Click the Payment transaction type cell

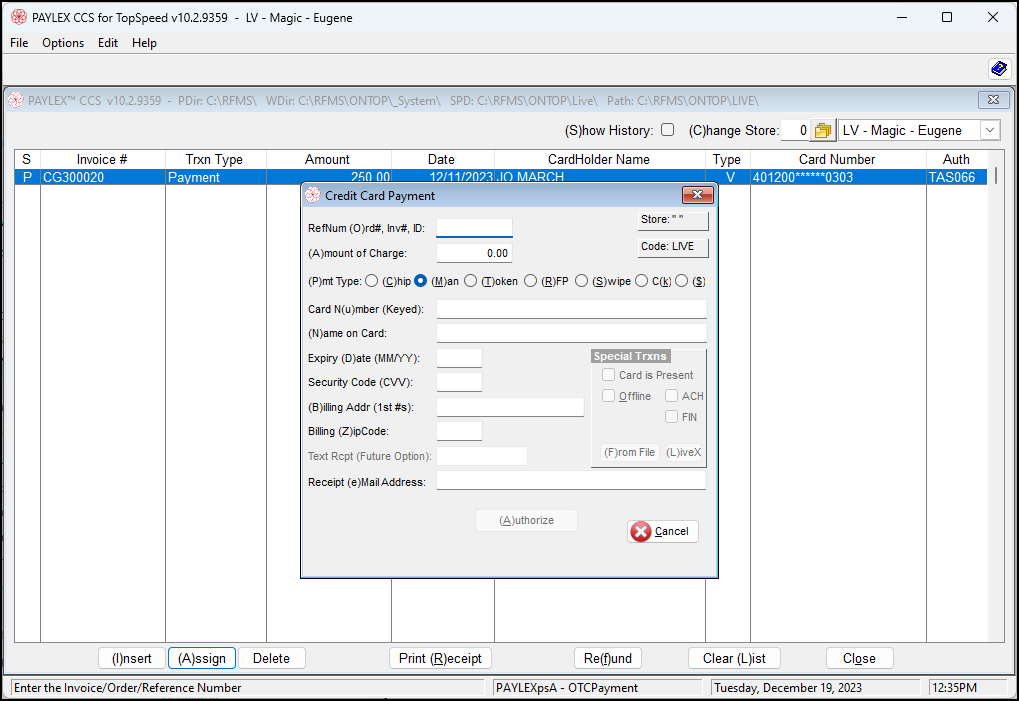click(x=216, y=177)
